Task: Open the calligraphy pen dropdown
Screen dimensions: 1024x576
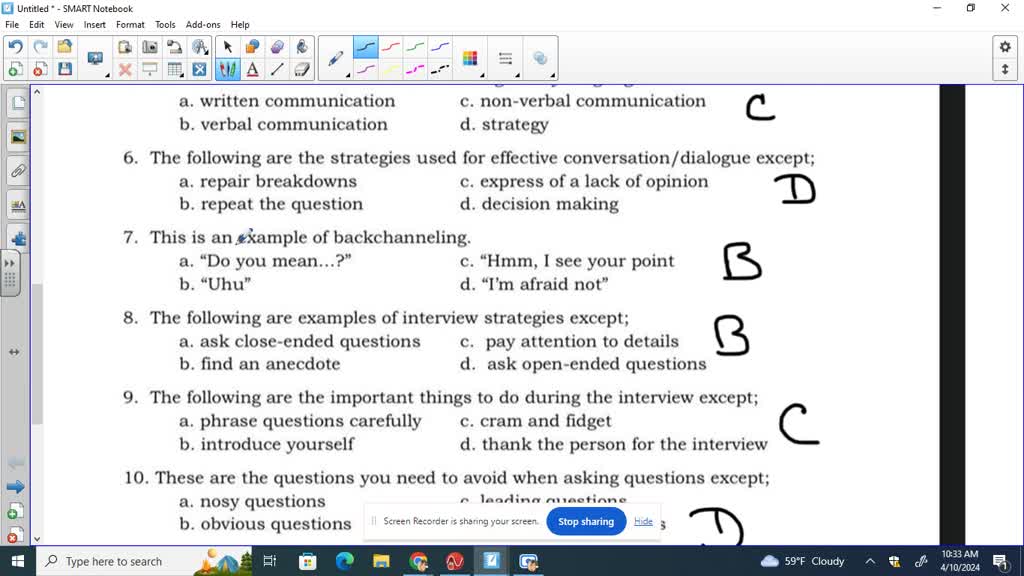Action: pos(347,74)
